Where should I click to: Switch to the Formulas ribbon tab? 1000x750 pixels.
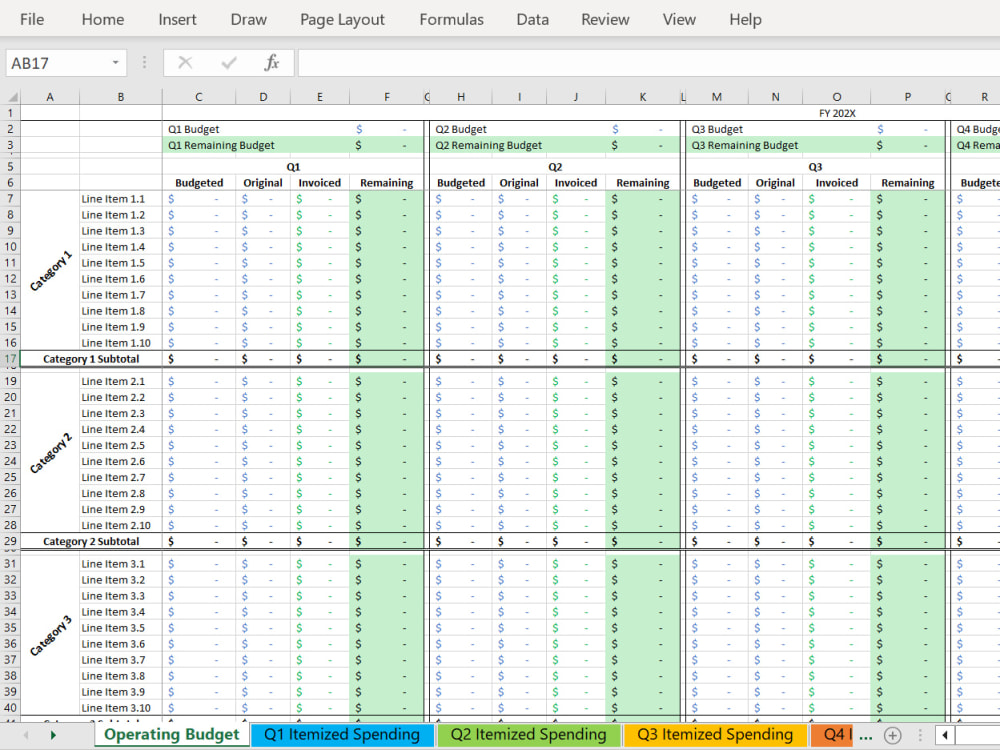[451, 19]
